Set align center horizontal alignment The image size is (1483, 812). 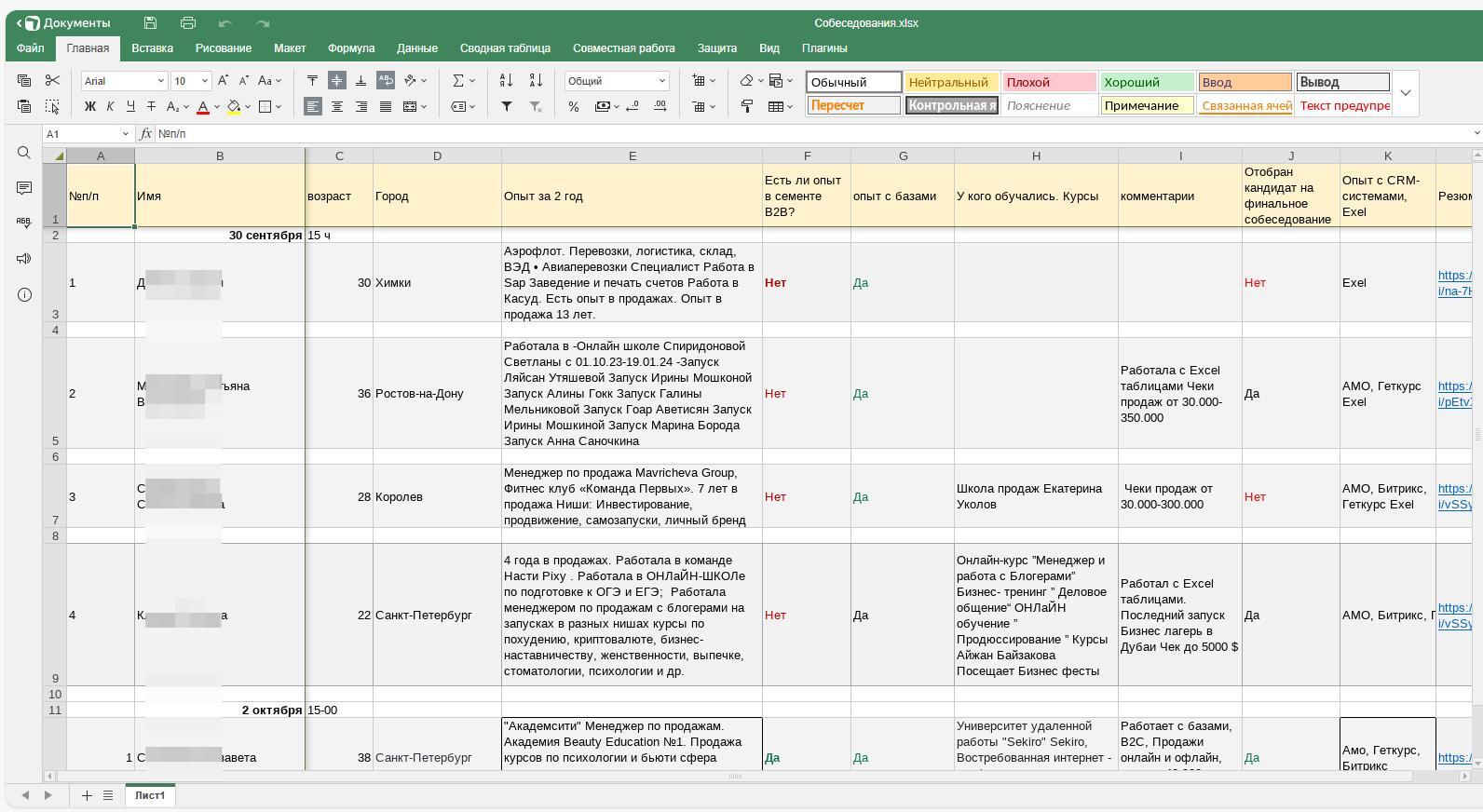337,107
